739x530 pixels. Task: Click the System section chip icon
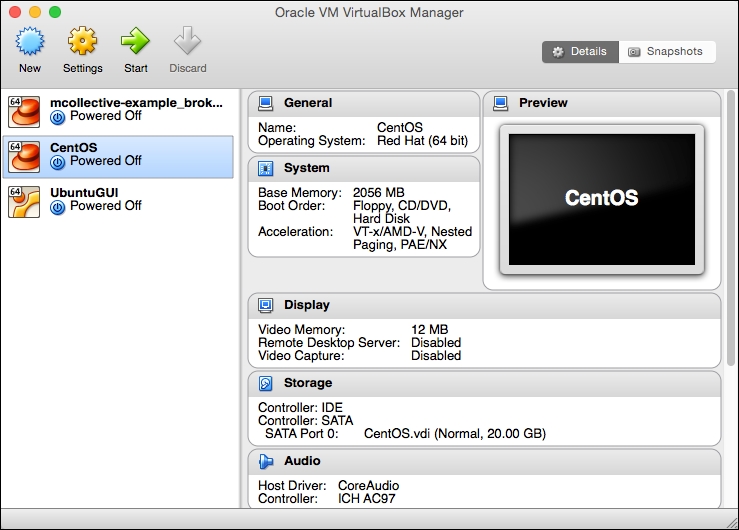click(266, 168)
